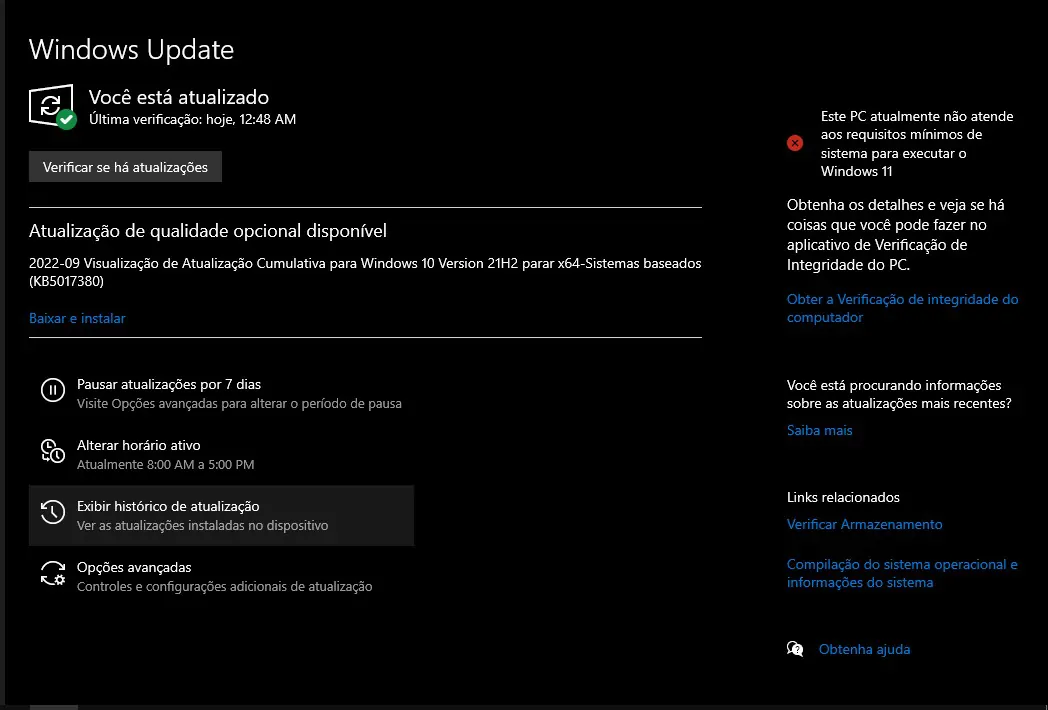The image size is (1048, 710).
Task: Click Atualmente 8:00 AM a 5:00 PM text
Action: coord(166,465)
